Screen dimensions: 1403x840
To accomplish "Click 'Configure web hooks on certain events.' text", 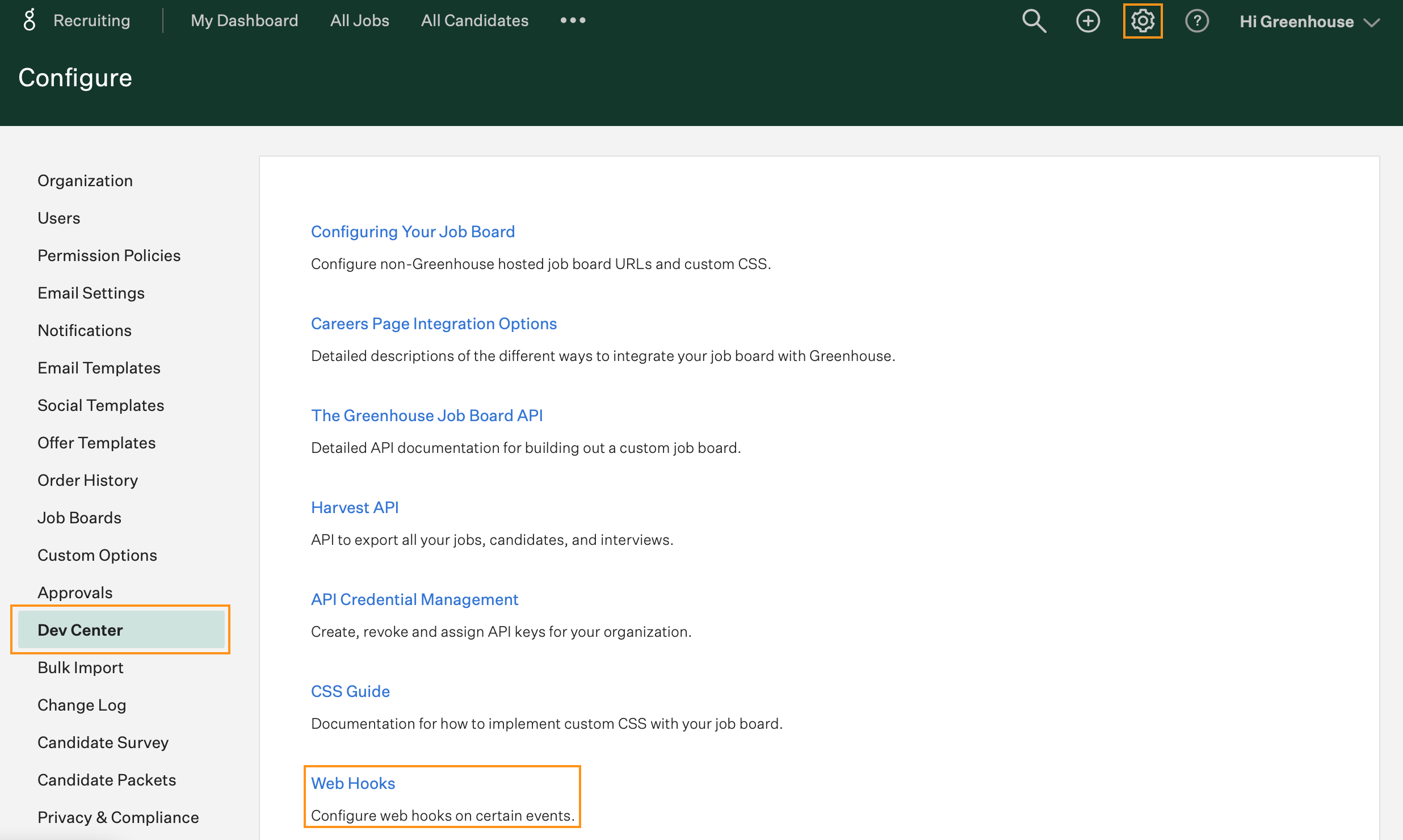I will click(x=443, y=816).
